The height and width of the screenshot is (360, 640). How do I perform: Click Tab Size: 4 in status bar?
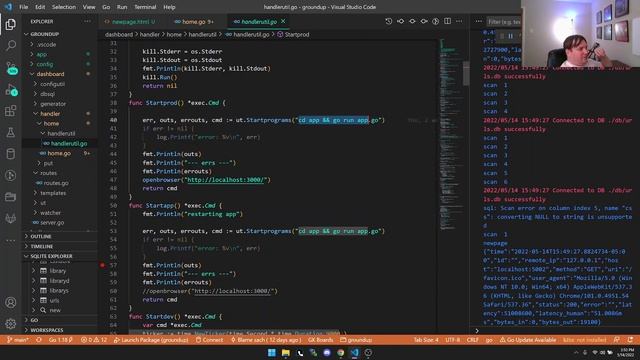click(x=426, y=340)
